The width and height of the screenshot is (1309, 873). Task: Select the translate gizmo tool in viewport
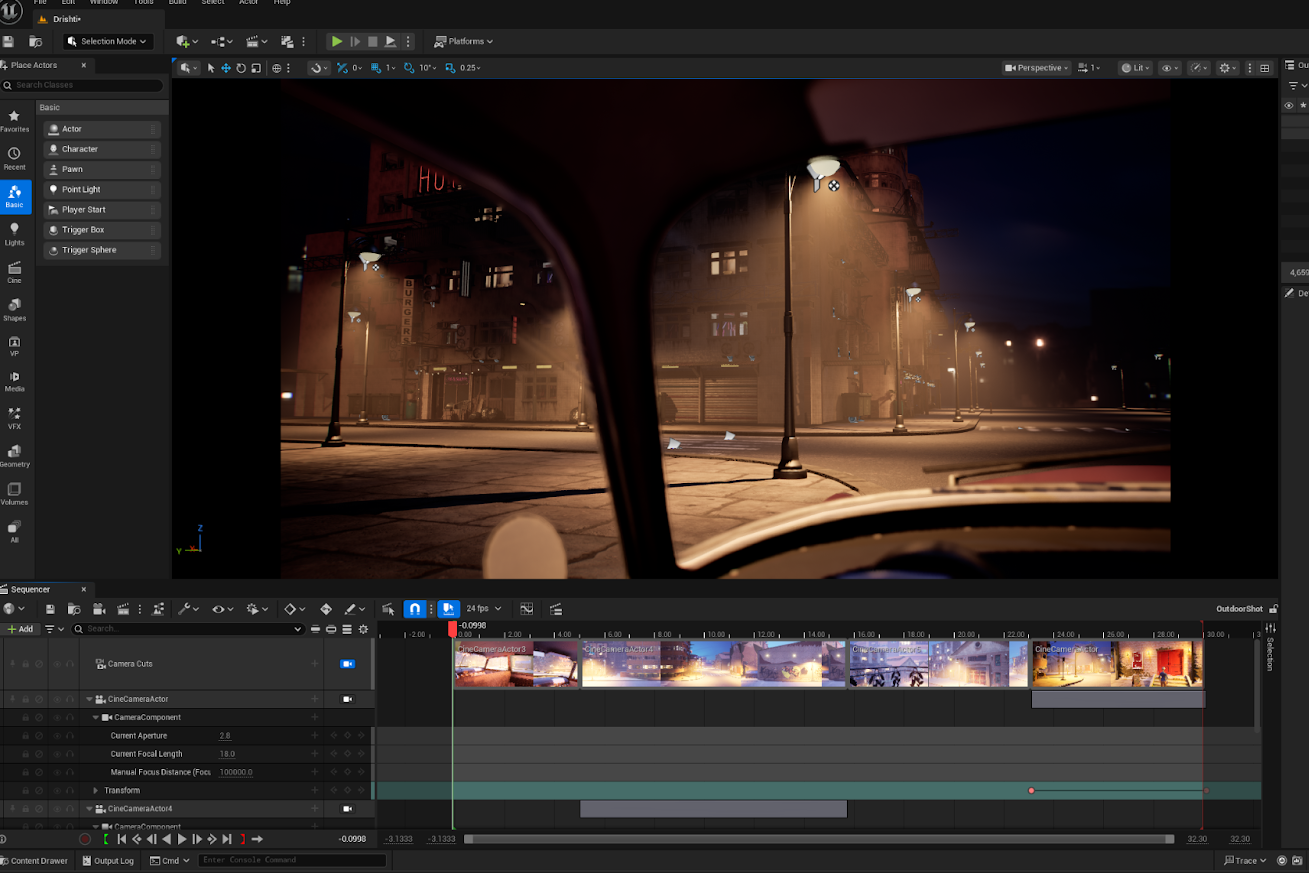[226, 68]
